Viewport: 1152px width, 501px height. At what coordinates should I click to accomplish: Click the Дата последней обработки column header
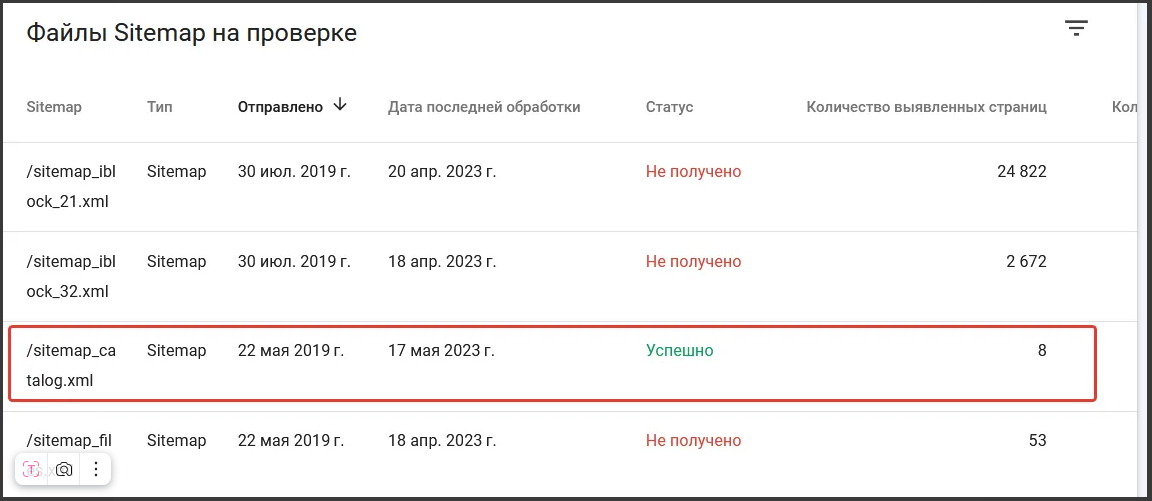484,107
